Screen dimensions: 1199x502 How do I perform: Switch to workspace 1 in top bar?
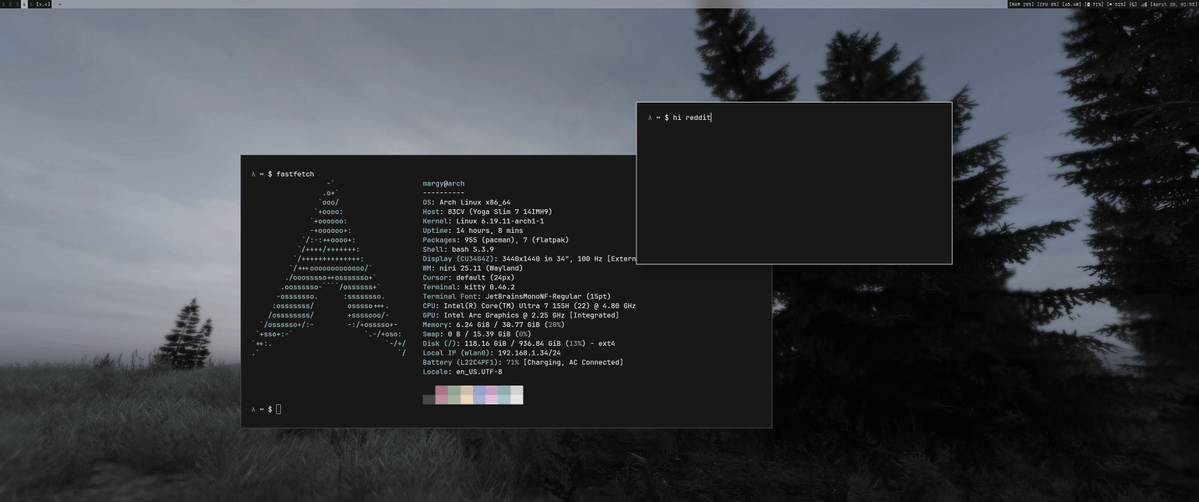tap(3, 4)
